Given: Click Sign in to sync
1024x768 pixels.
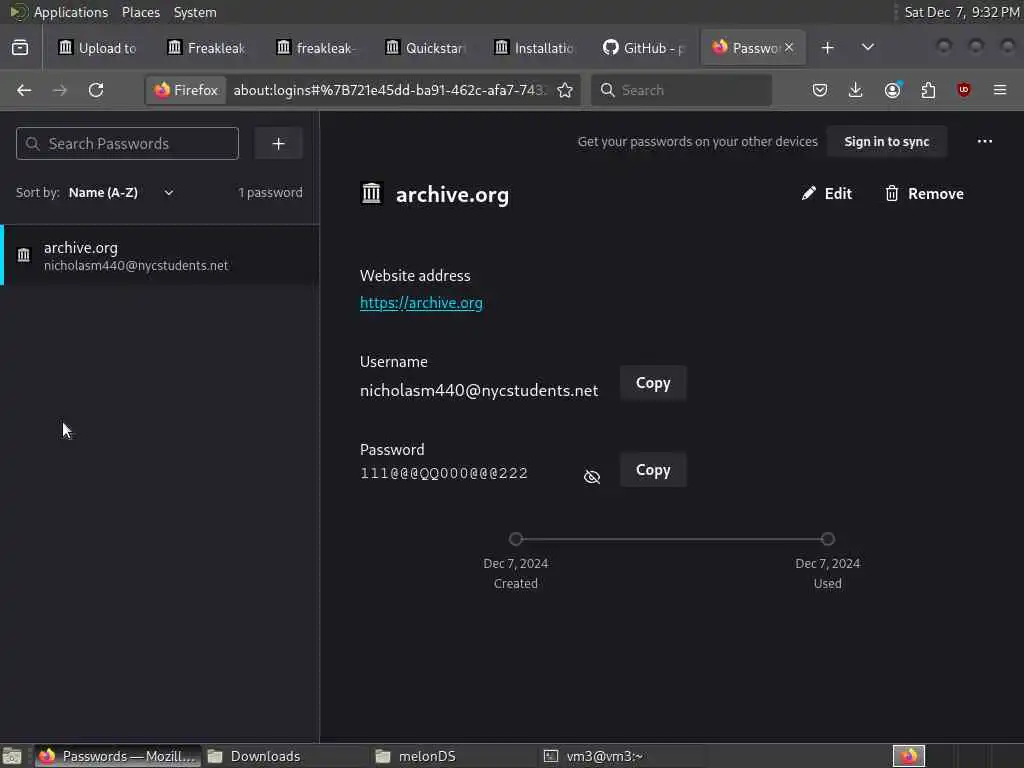Looking at the screenshot, I should pyautogui.click(x=886, y=142).
